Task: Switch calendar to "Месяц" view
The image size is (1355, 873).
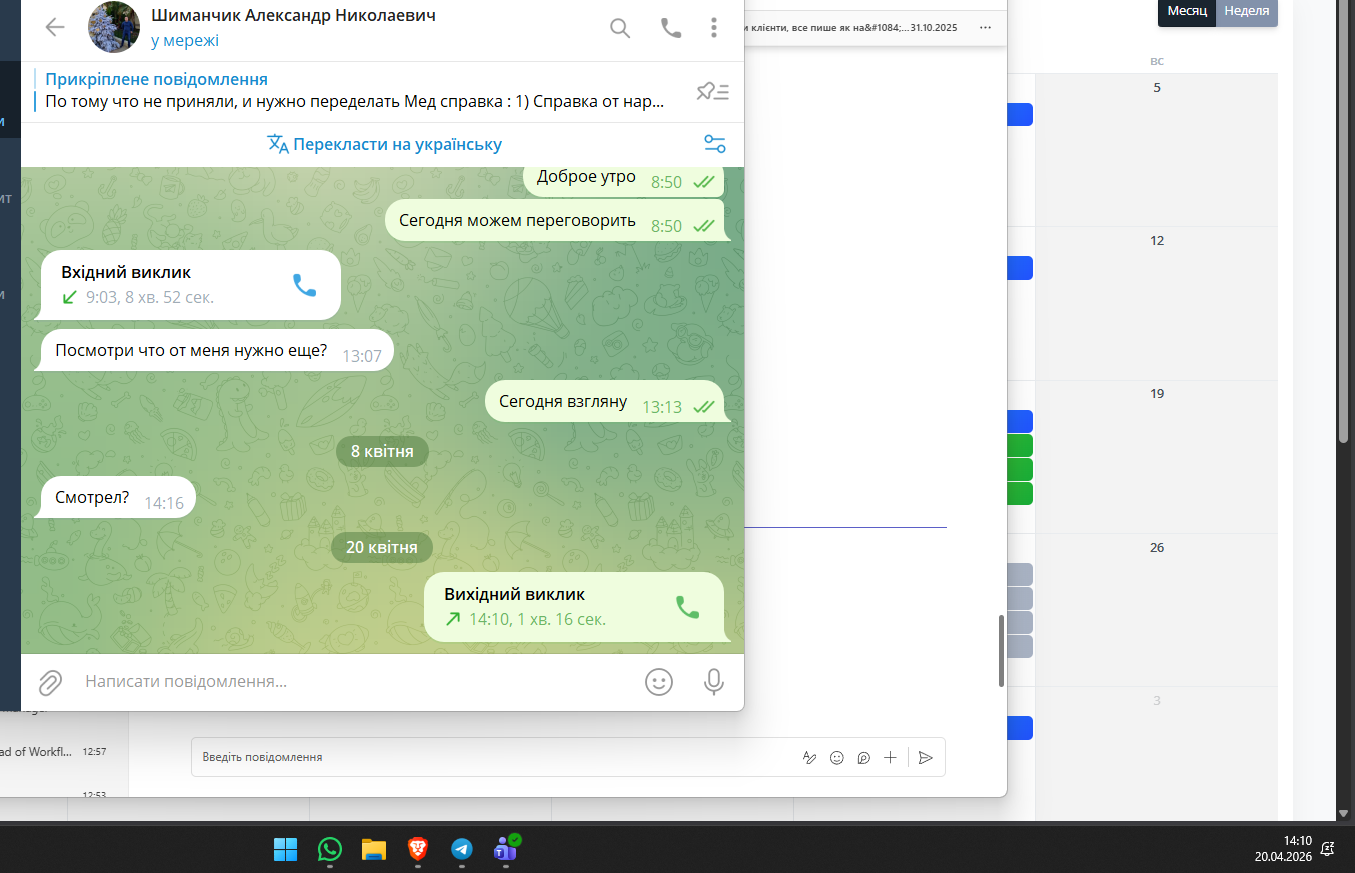Action: 1187,11
